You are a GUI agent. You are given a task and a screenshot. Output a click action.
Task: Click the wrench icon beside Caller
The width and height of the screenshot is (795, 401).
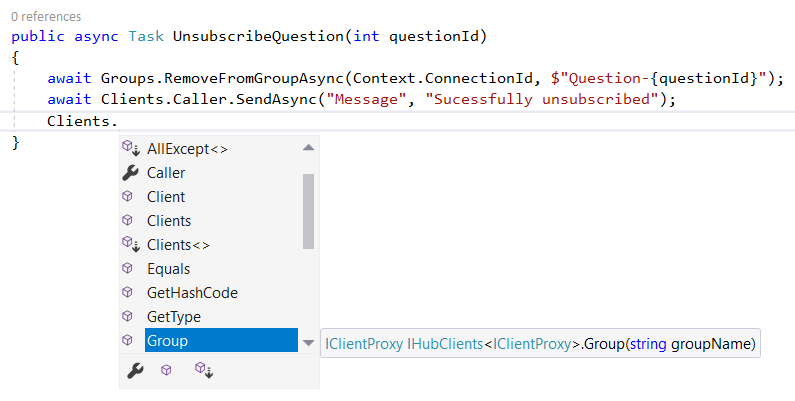click(129, 173)
